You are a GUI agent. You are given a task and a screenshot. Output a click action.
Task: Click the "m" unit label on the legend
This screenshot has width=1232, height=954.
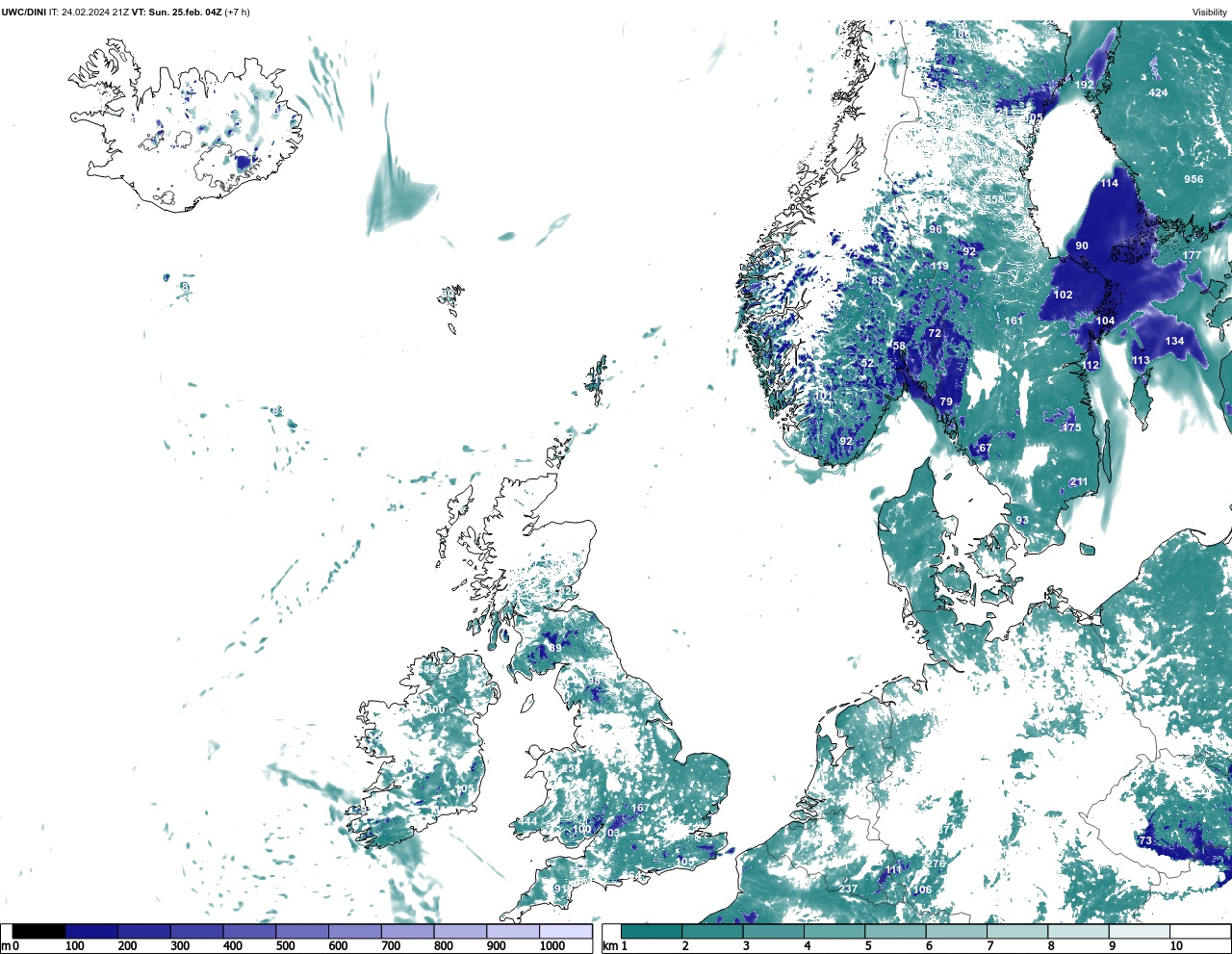click(x=5, y=946)
